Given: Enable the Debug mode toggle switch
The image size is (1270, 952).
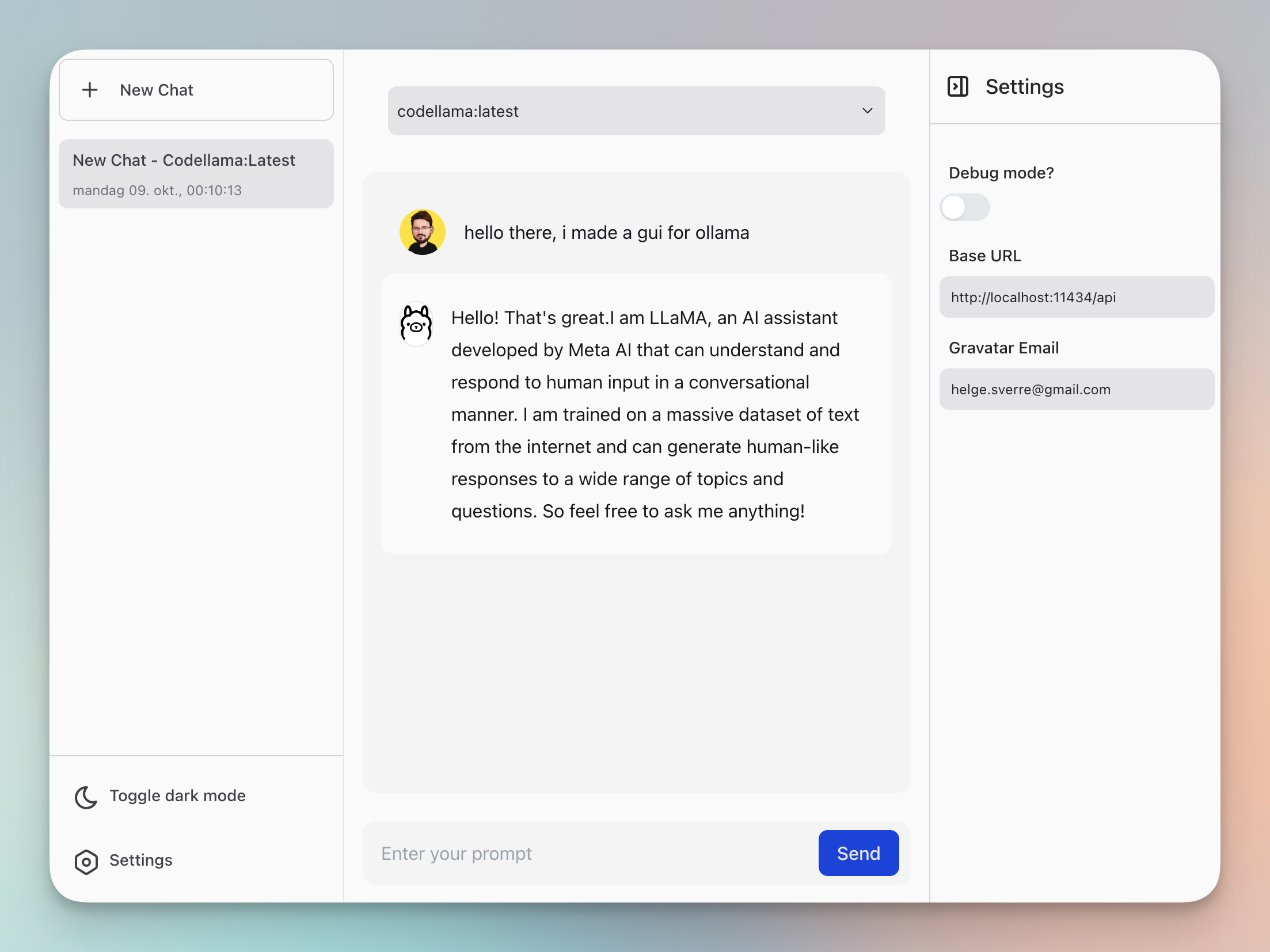Looking at the screenshot, I should pos(964,206).
